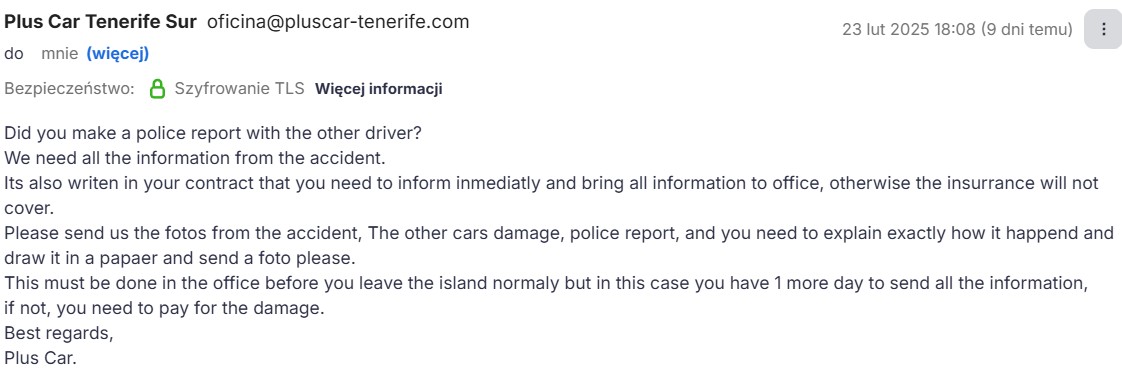
Task: Select the recipient "mnie"
Action: pyautogui.click(x=59, y=53)
